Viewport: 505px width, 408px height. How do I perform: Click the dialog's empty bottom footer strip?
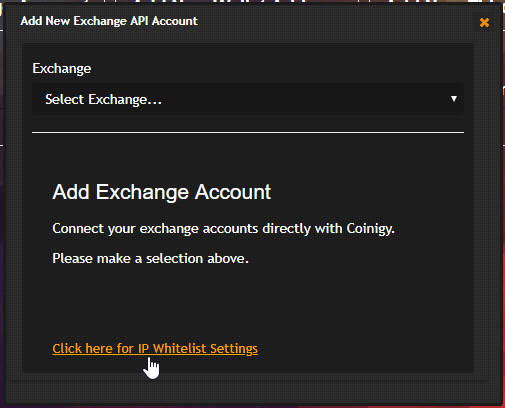coord(253,392)
